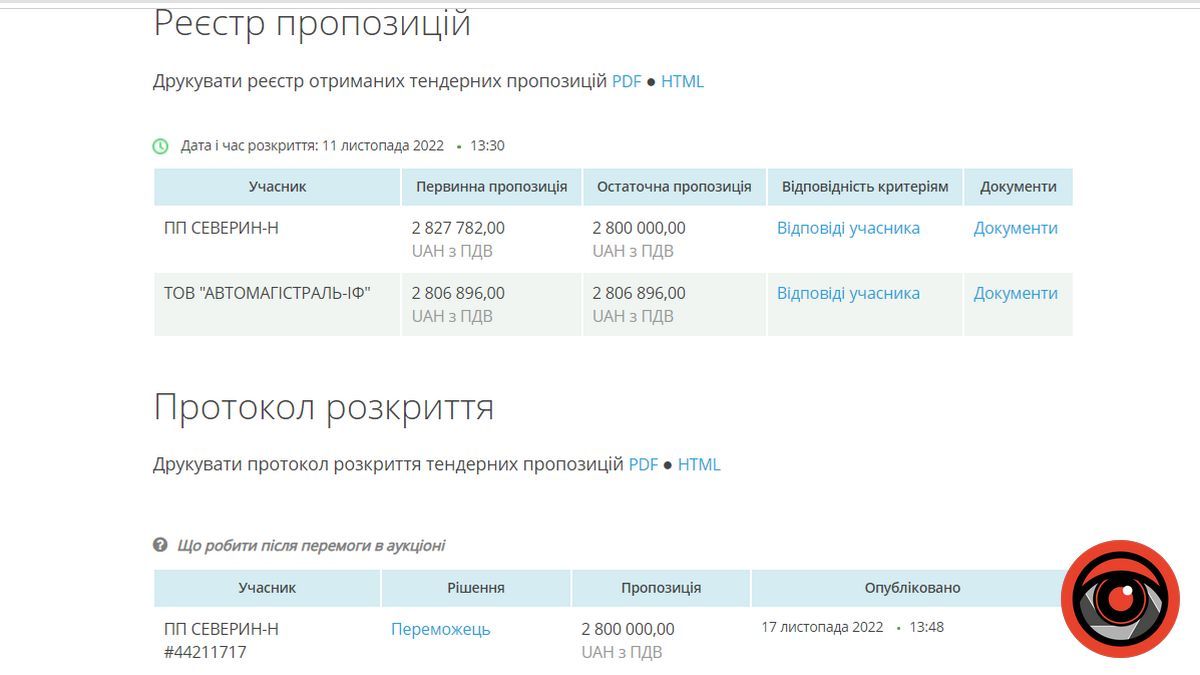Click the question mark help icon
This screenshot has height=675, width=1200.
pos(158,545)
